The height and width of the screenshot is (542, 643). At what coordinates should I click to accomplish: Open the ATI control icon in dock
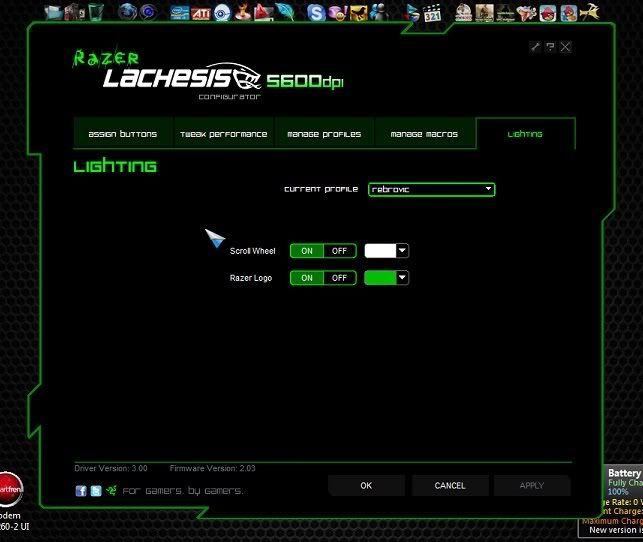point(201,14)
